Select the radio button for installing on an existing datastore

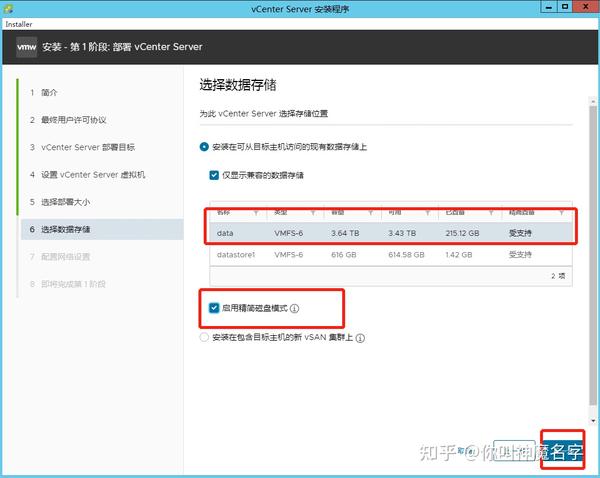[x=204, y=147]
